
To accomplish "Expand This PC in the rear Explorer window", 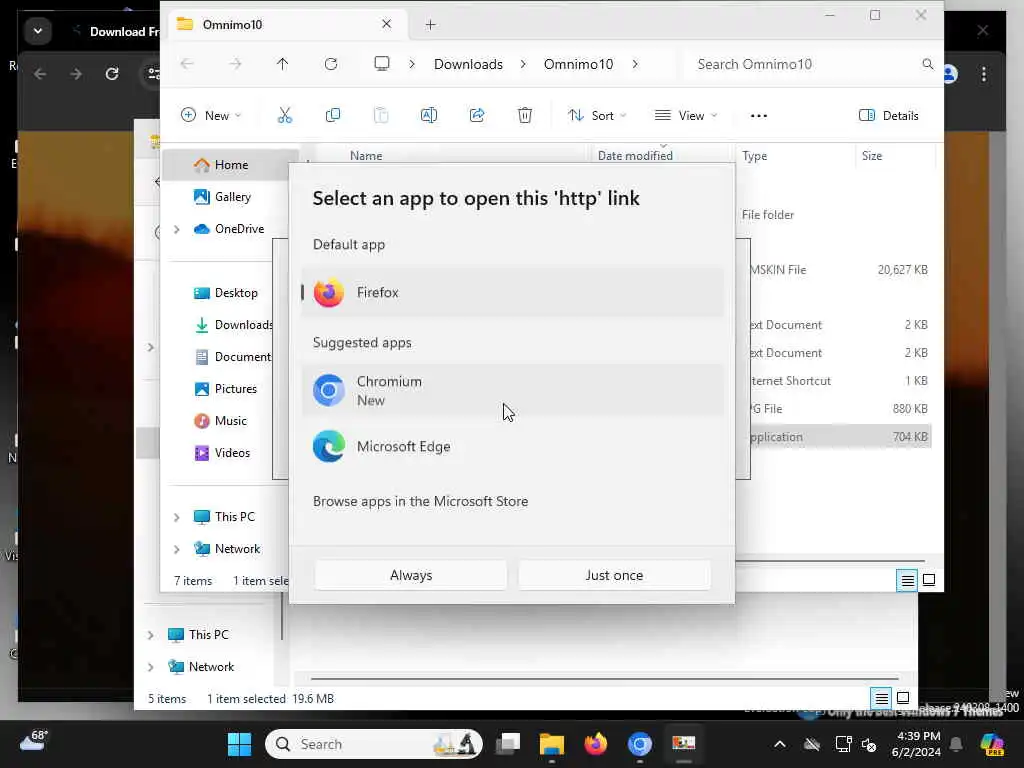I will point(151,635).
